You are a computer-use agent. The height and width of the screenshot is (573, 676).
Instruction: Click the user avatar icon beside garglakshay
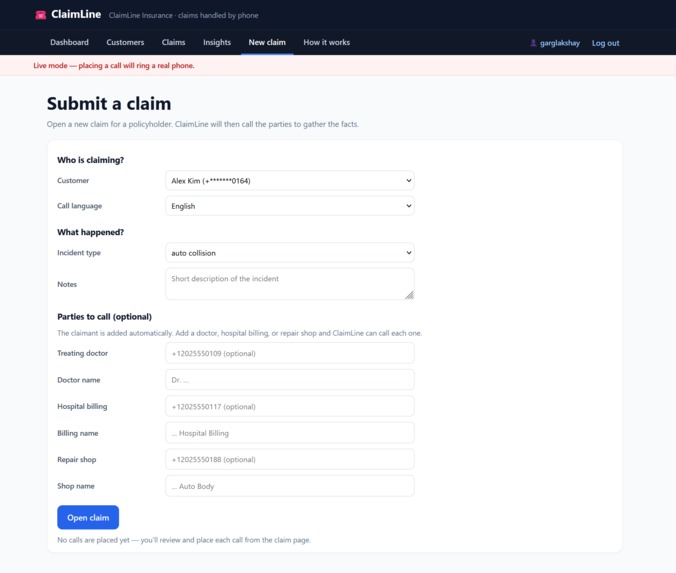pos(533,43)
